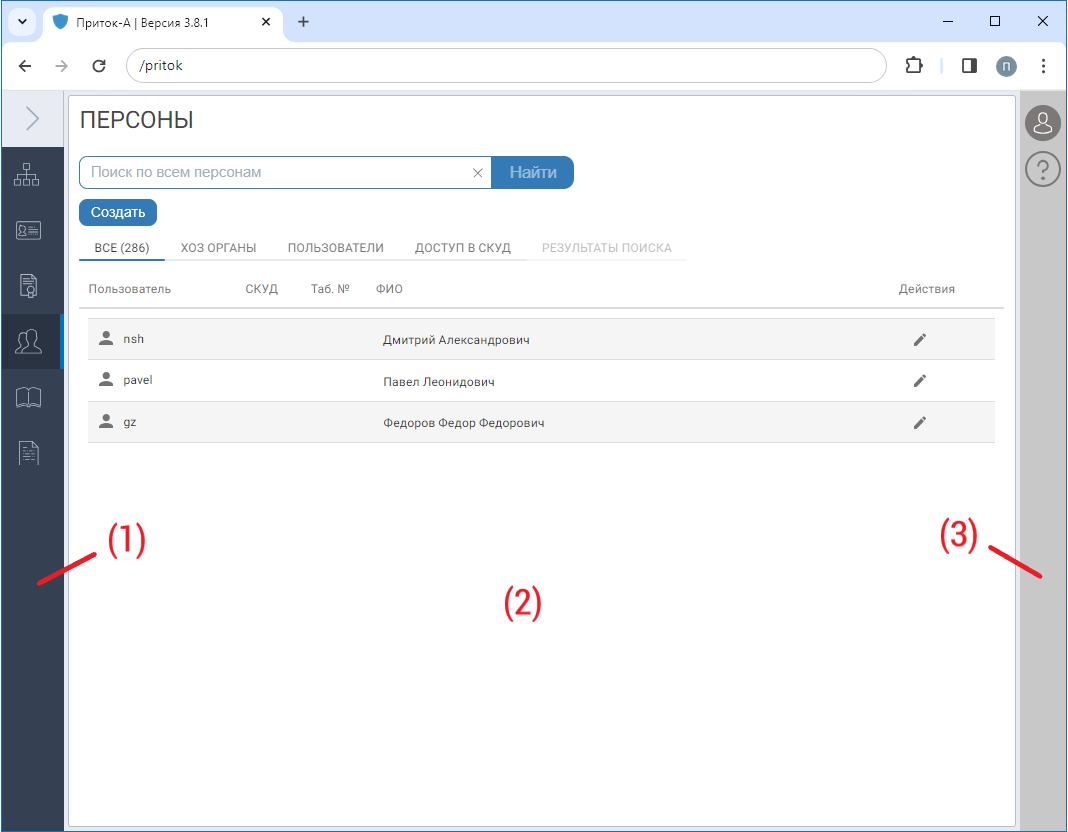Image resolution: width=1068 pixels, height=832 pixels.
Task: Click the Таб. № column header
Action: pyautogui.click(x=330, y=289)
